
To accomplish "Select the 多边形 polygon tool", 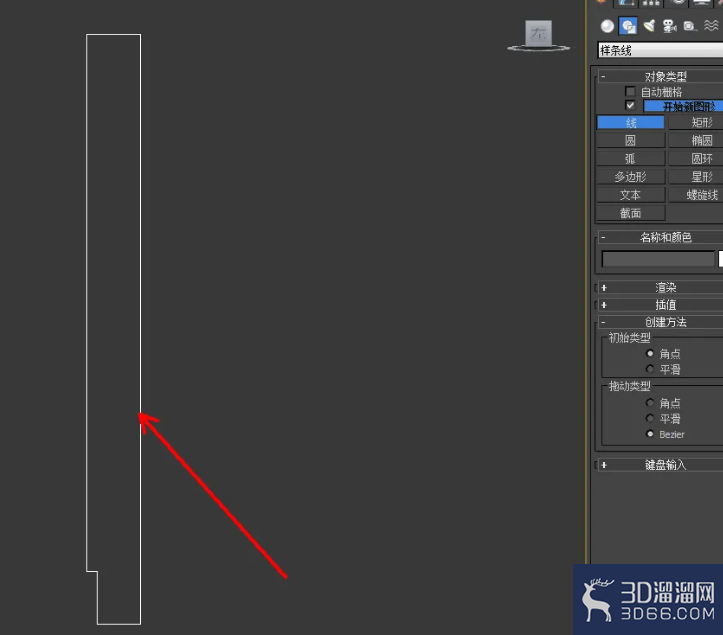I will click(x=631, y=177).
